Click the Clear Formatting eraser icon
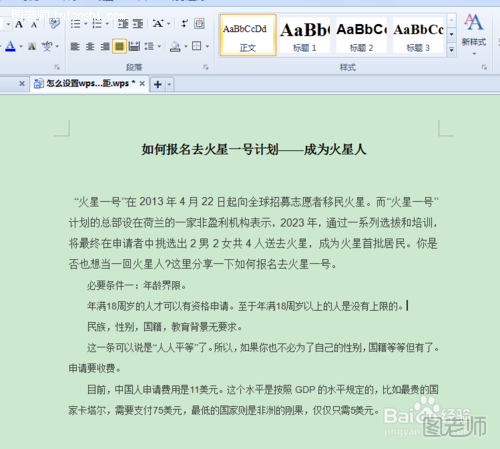The height and width of the screenshot is (449, 500). (x=54, y=24)
